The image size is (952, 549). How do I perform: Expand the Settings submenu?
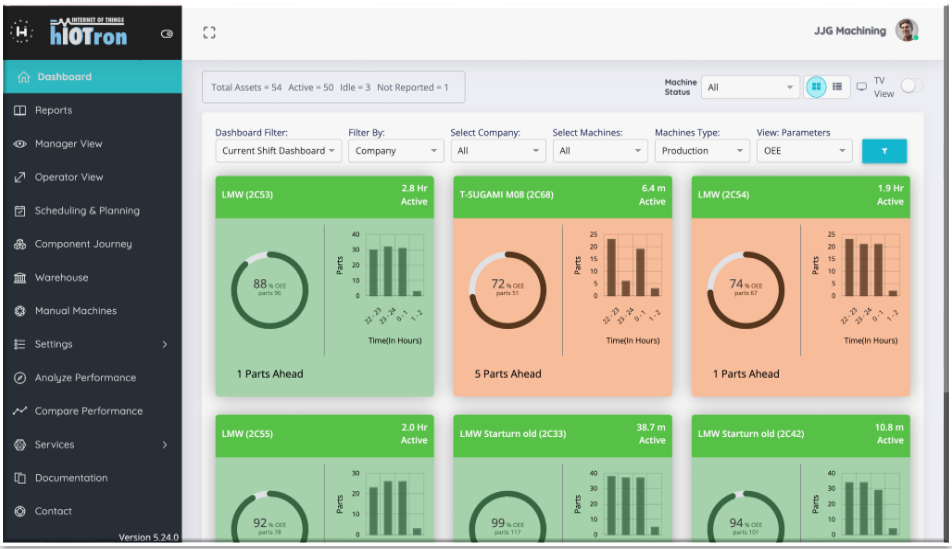tap(90, 344)
